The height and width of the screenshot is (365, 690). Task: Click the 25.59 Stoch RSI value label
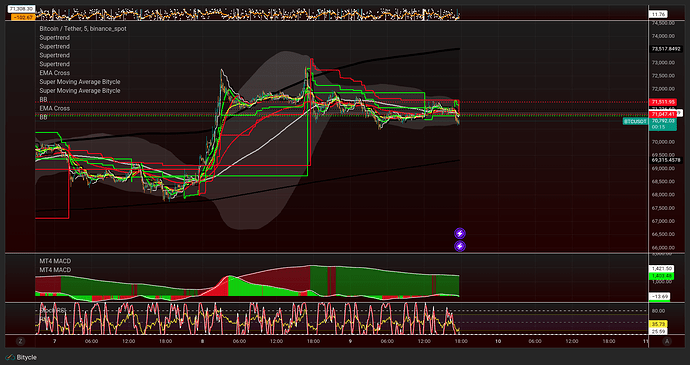coord(659,331)
